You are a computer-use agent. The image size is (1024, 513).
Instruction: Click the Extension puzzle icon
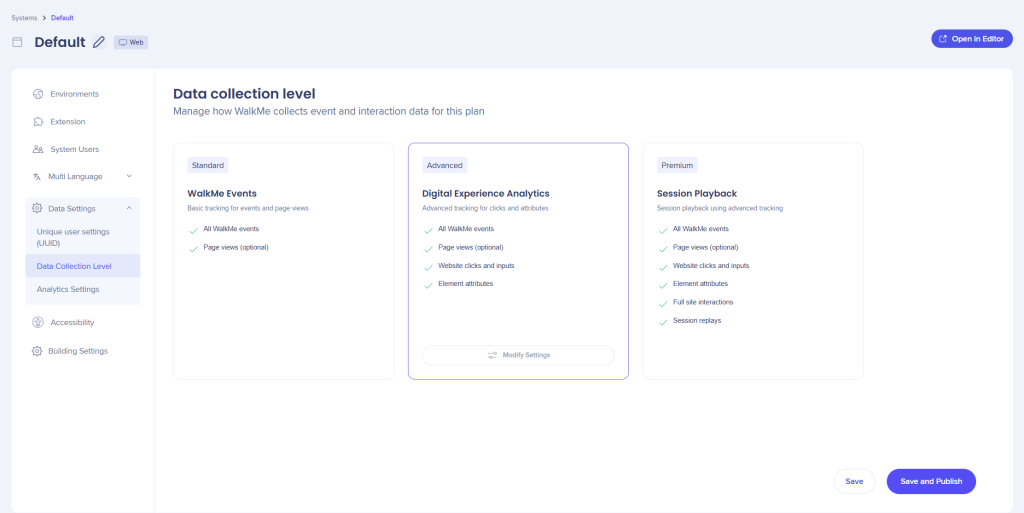click(37, 122)
